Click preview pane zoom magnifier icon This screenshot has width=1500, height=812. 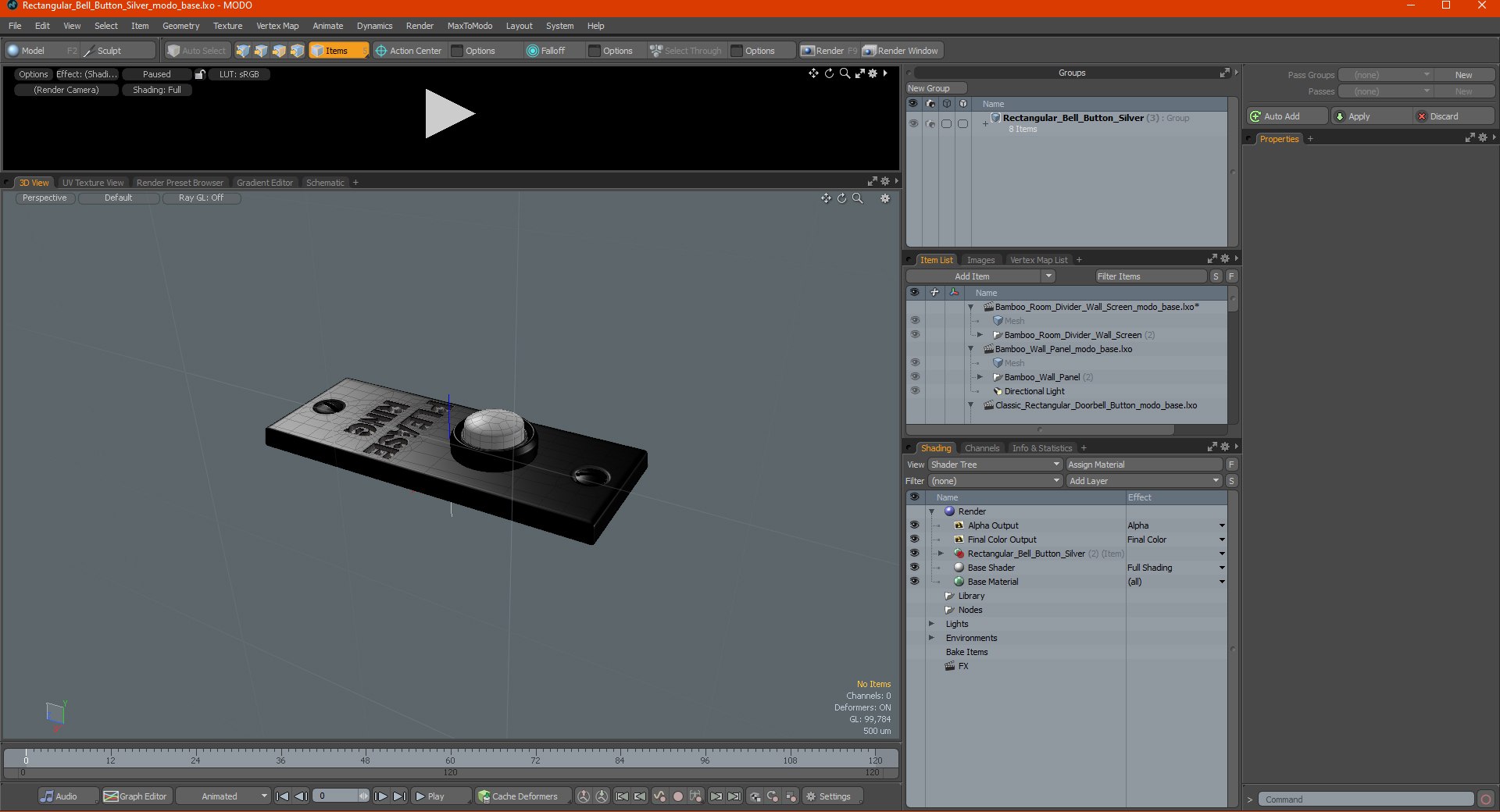coord(845,73)
